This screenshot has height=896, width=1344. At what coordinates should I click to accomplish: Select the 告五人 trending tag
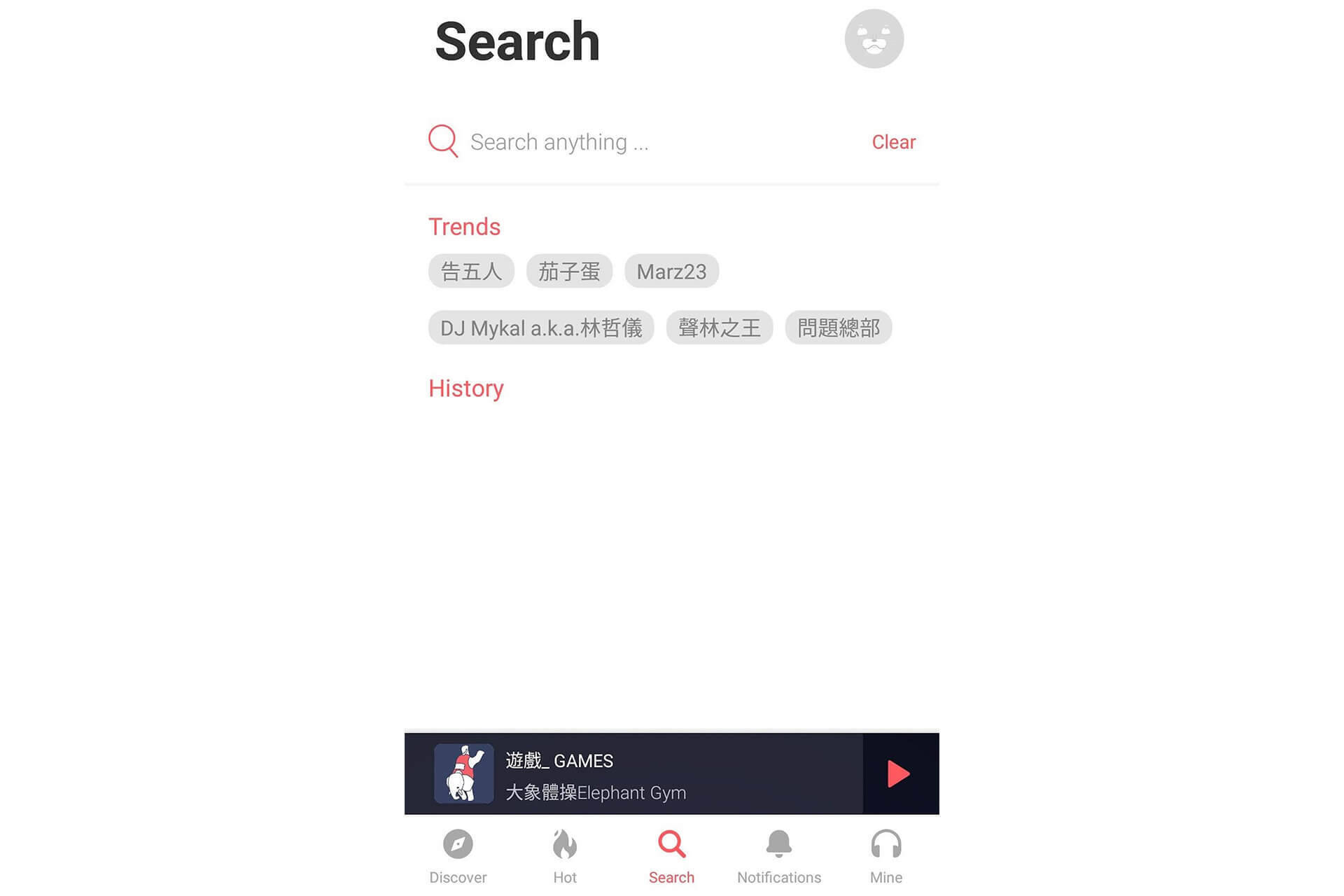click(x=471, y=271)
